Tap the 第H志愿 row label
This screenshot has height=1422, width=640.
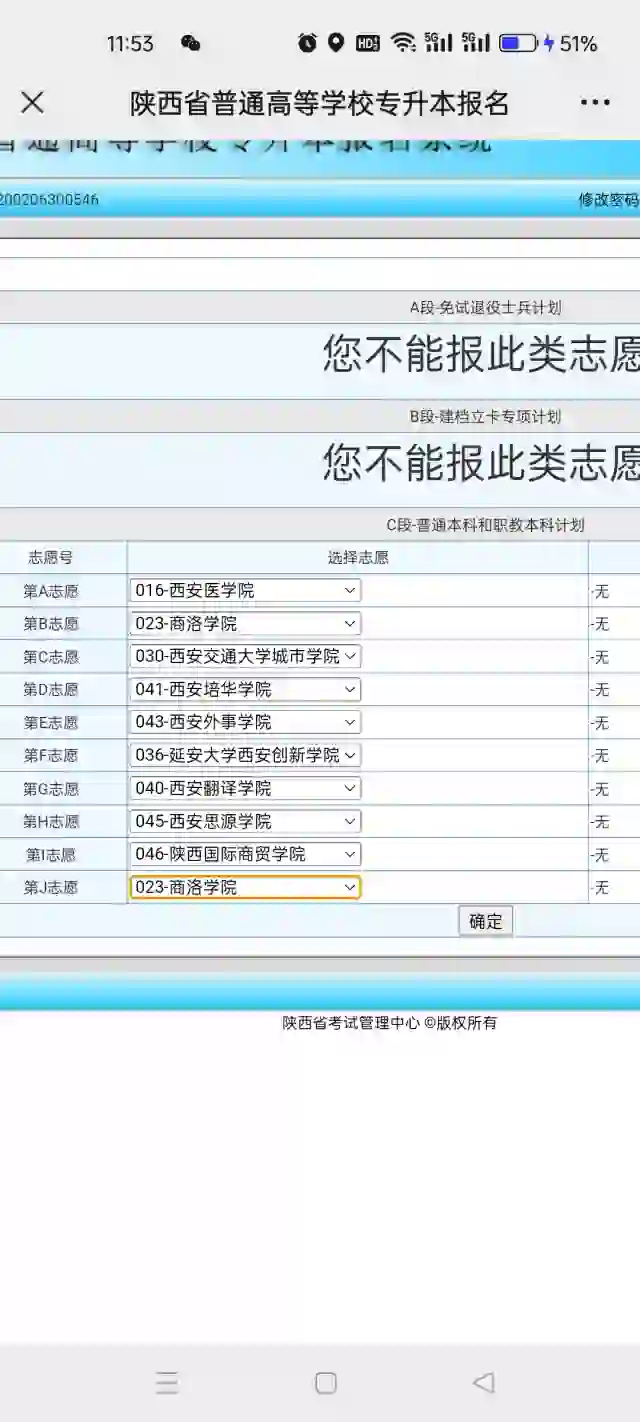(x=51, y=822)
